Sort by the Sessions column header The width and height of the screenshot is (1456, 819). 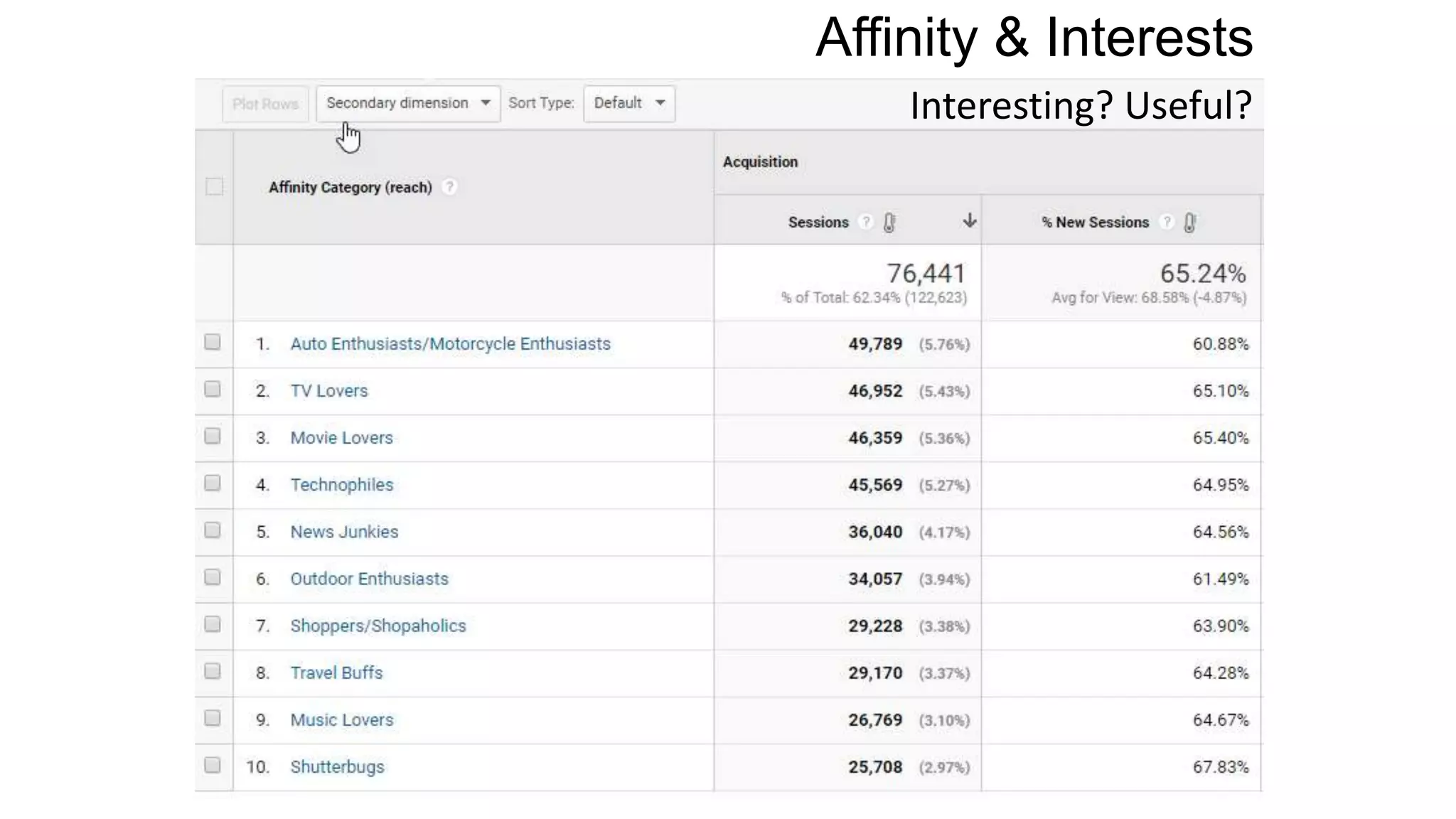point(818,222)
